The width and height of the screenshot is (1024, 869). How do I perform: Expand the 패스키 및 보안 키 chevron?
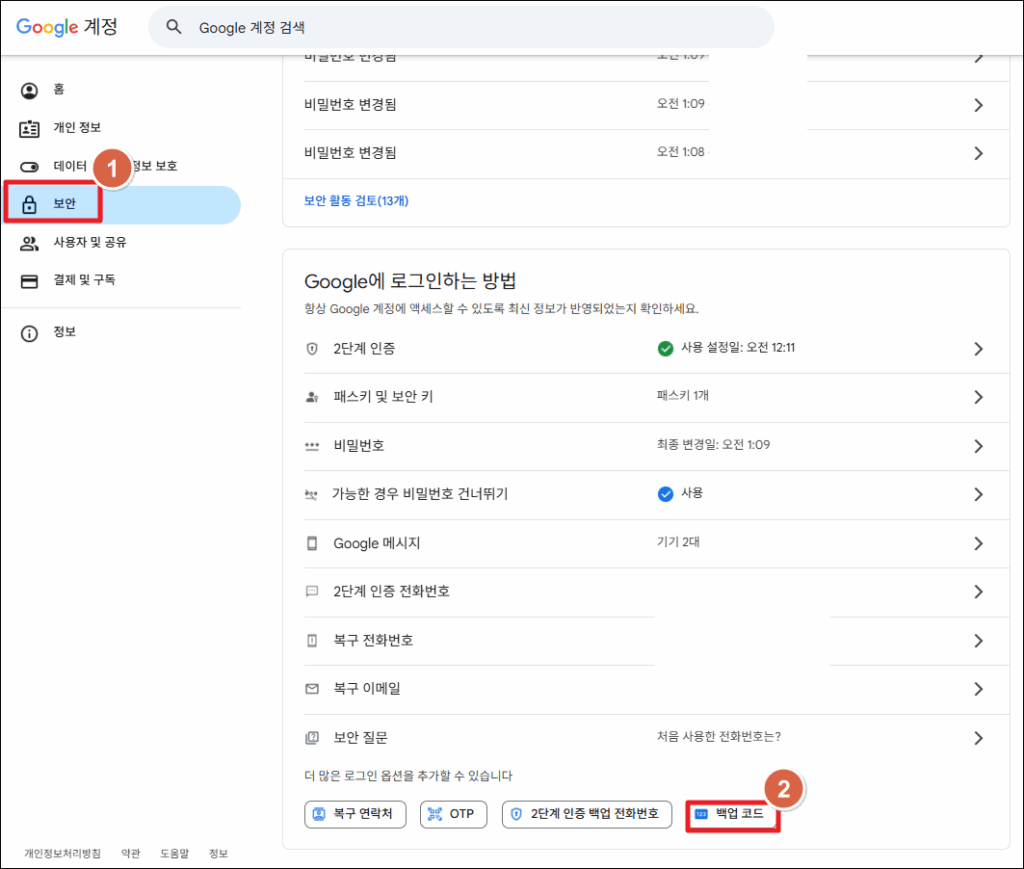pos(978,397)
